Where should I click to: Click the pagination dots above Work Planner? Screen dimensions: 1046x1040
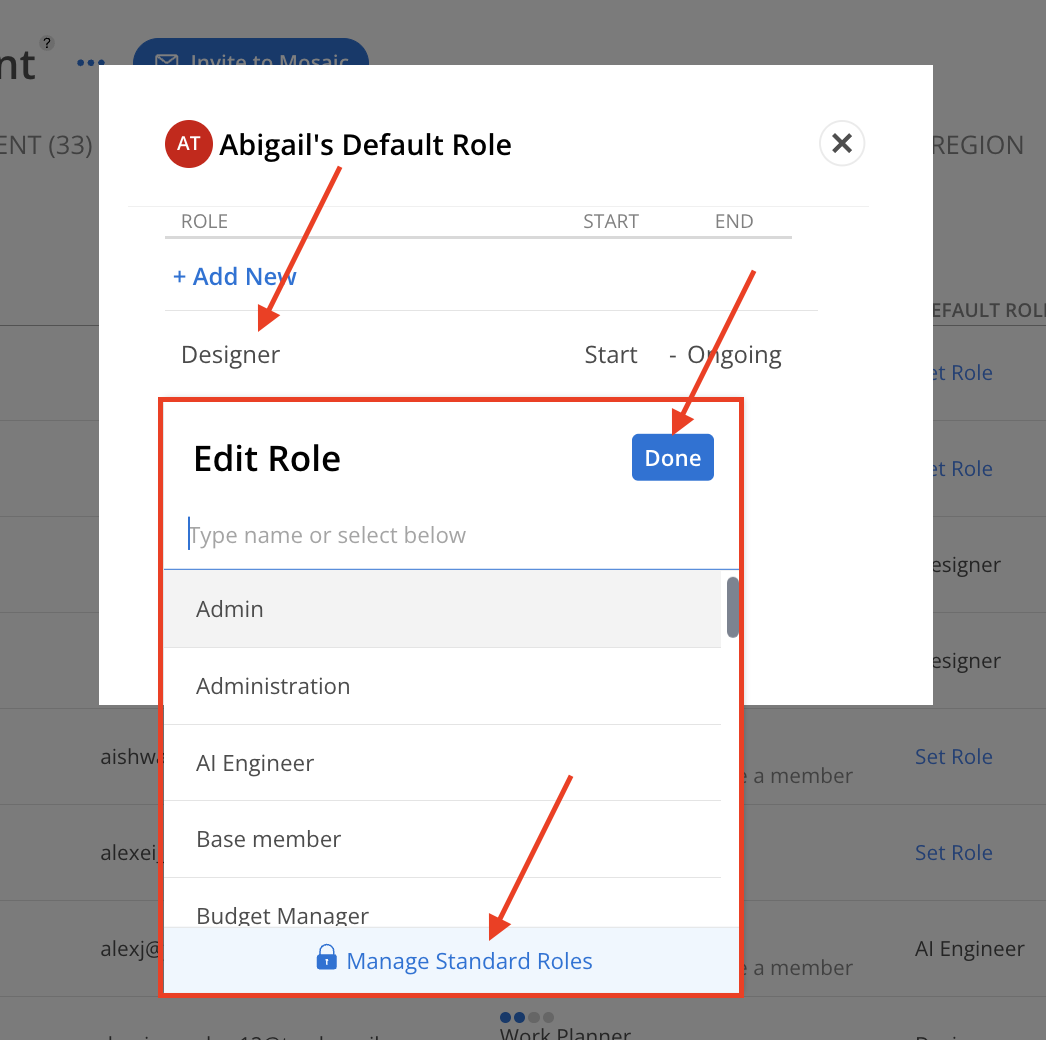527,1017
